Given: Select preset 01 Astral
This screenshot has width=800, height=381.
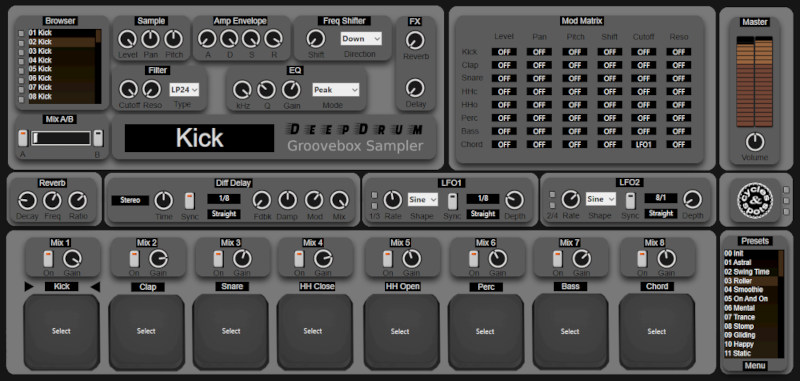Looking at the screenshot, I should click(x=751, y=263).
